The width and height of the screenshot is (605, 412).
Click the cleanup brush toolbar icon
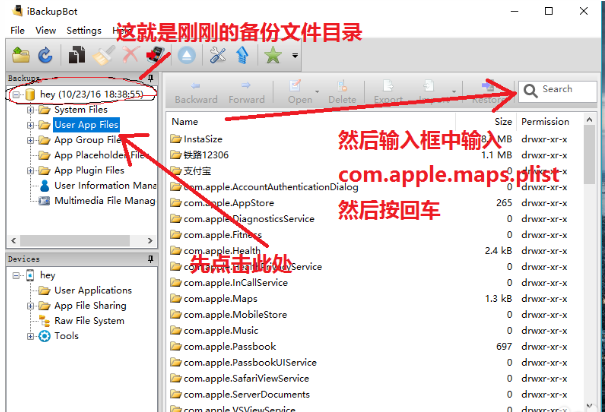[x=103, y=55]
